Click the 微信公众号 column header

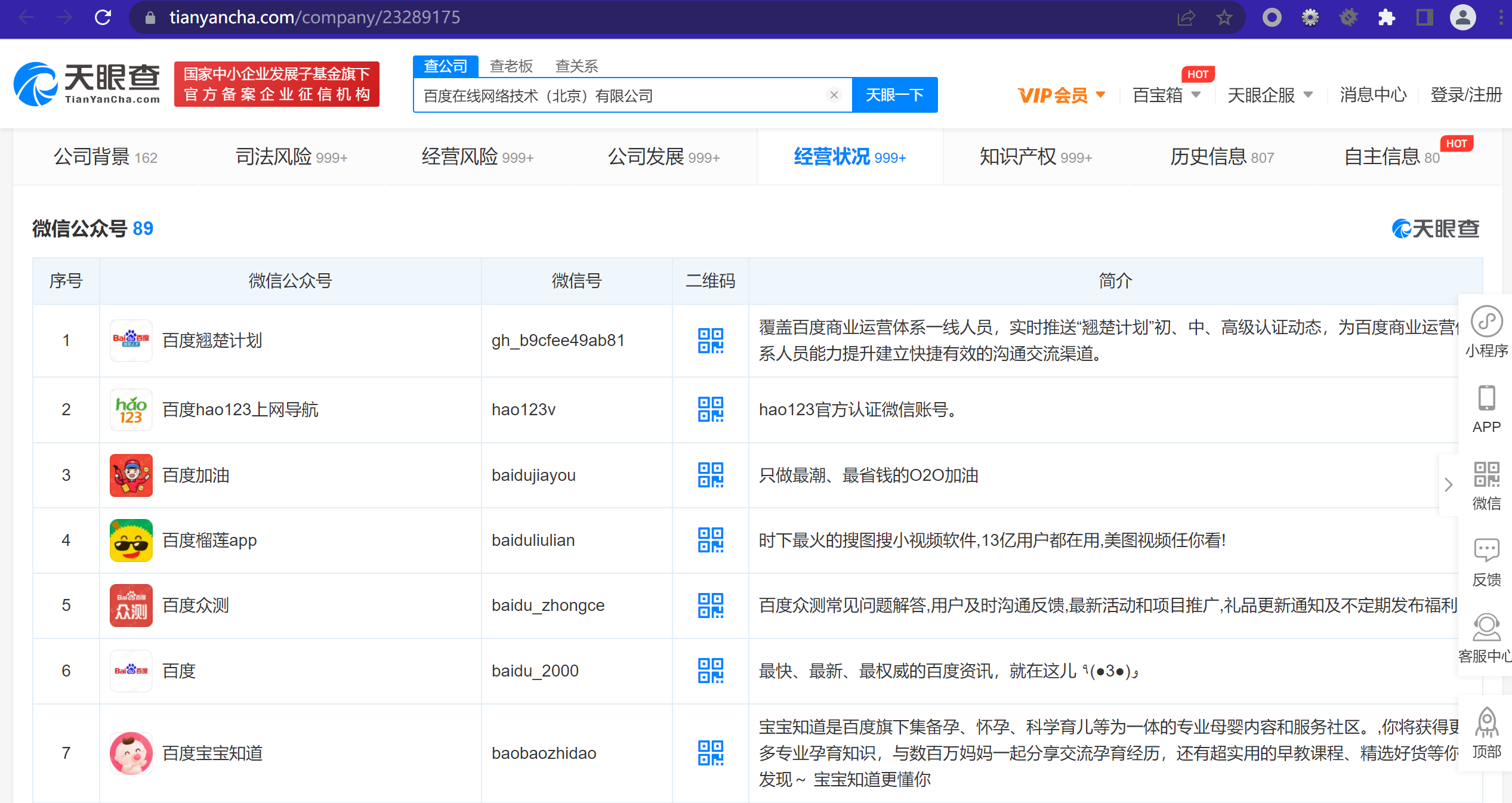tap(291, 281)
